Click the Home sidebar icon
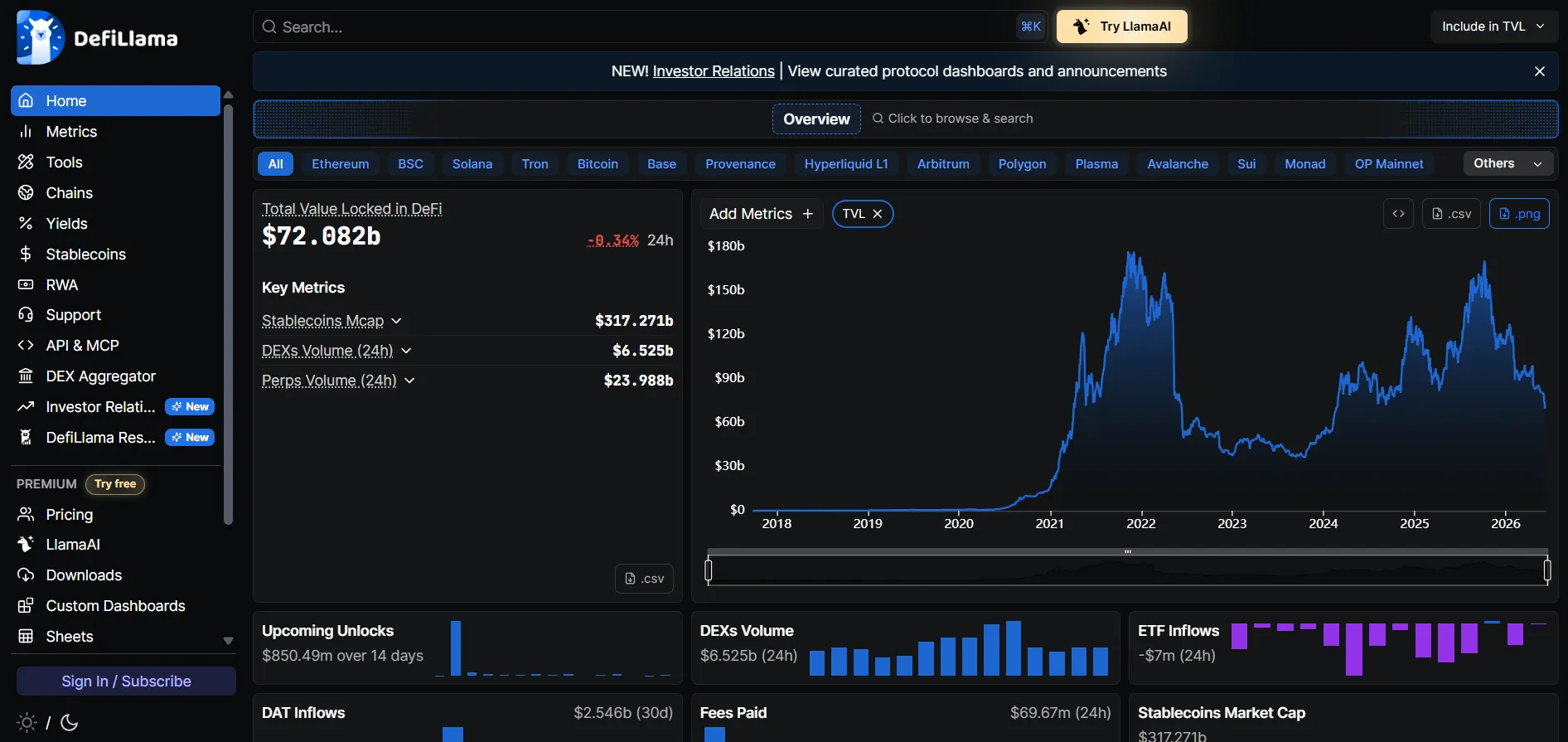The image size is (1568, 742). (x=26, y=100)
